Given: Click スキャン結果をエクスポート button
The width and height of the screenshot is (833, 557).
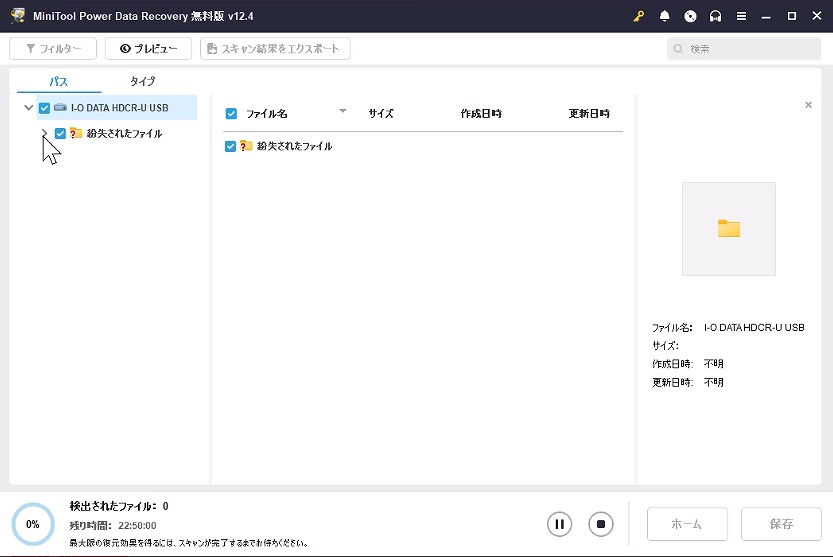Looking at the screenshot, I should pyautogui.click(x=275, y=48).
